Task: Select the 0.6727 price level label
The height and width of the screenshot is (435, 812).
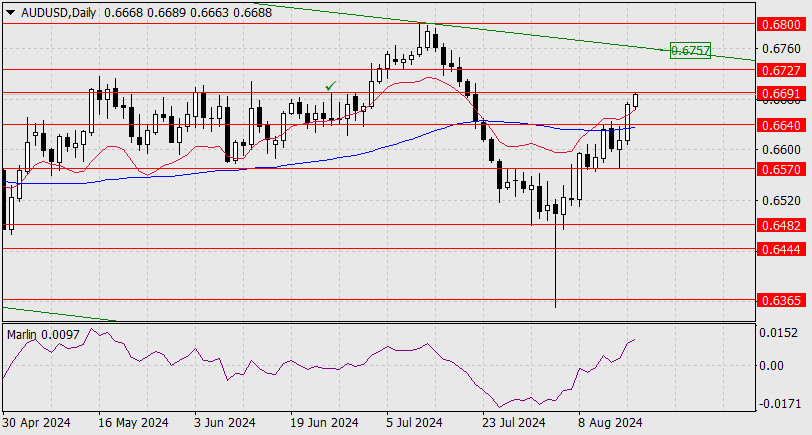Action: pos(781,70)
